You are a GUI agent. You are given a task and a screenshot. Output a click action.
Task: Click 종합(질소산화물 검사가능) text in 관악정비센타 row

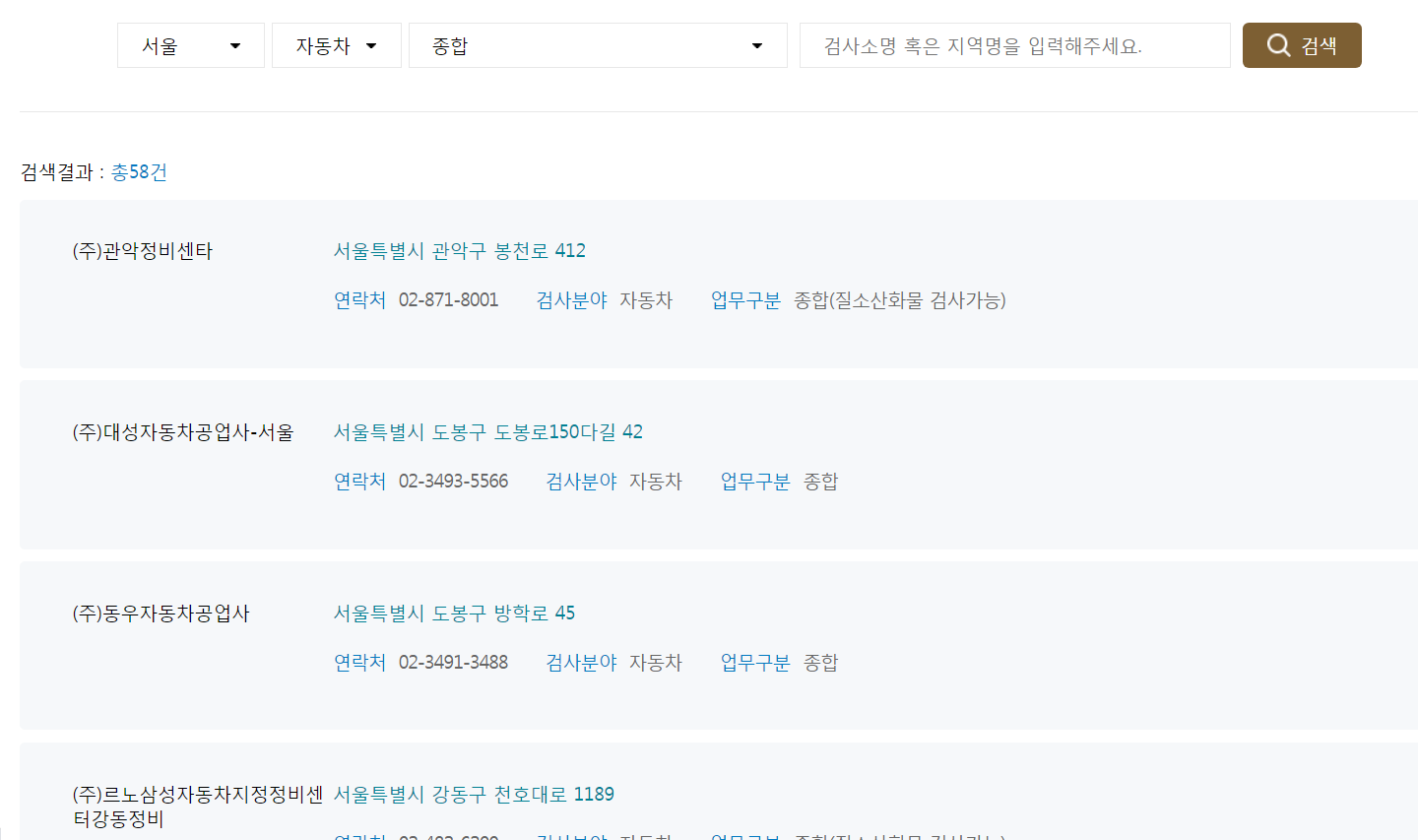tap(900, 300)
